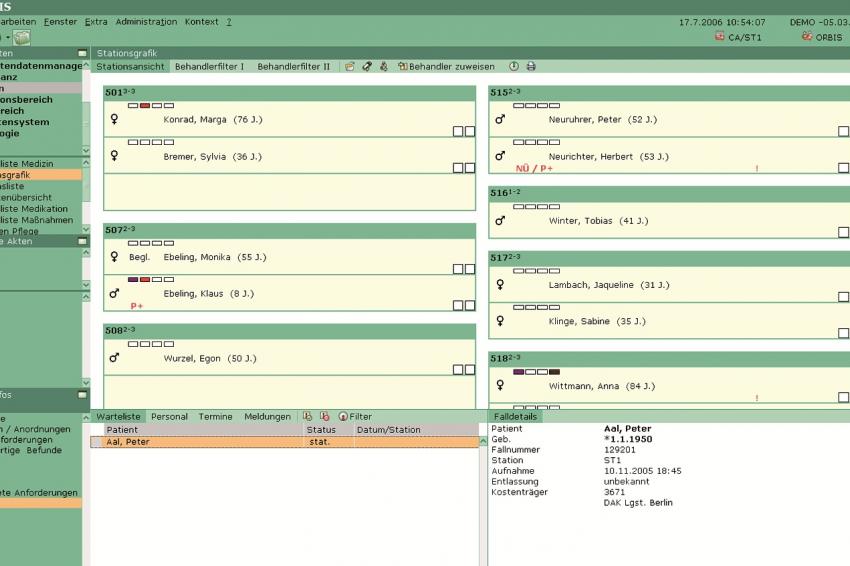The width and height of the screenshot is (850, 566).
Task: Click the female symbol beside Klinge, Sabine
Action: coord(500,321)
